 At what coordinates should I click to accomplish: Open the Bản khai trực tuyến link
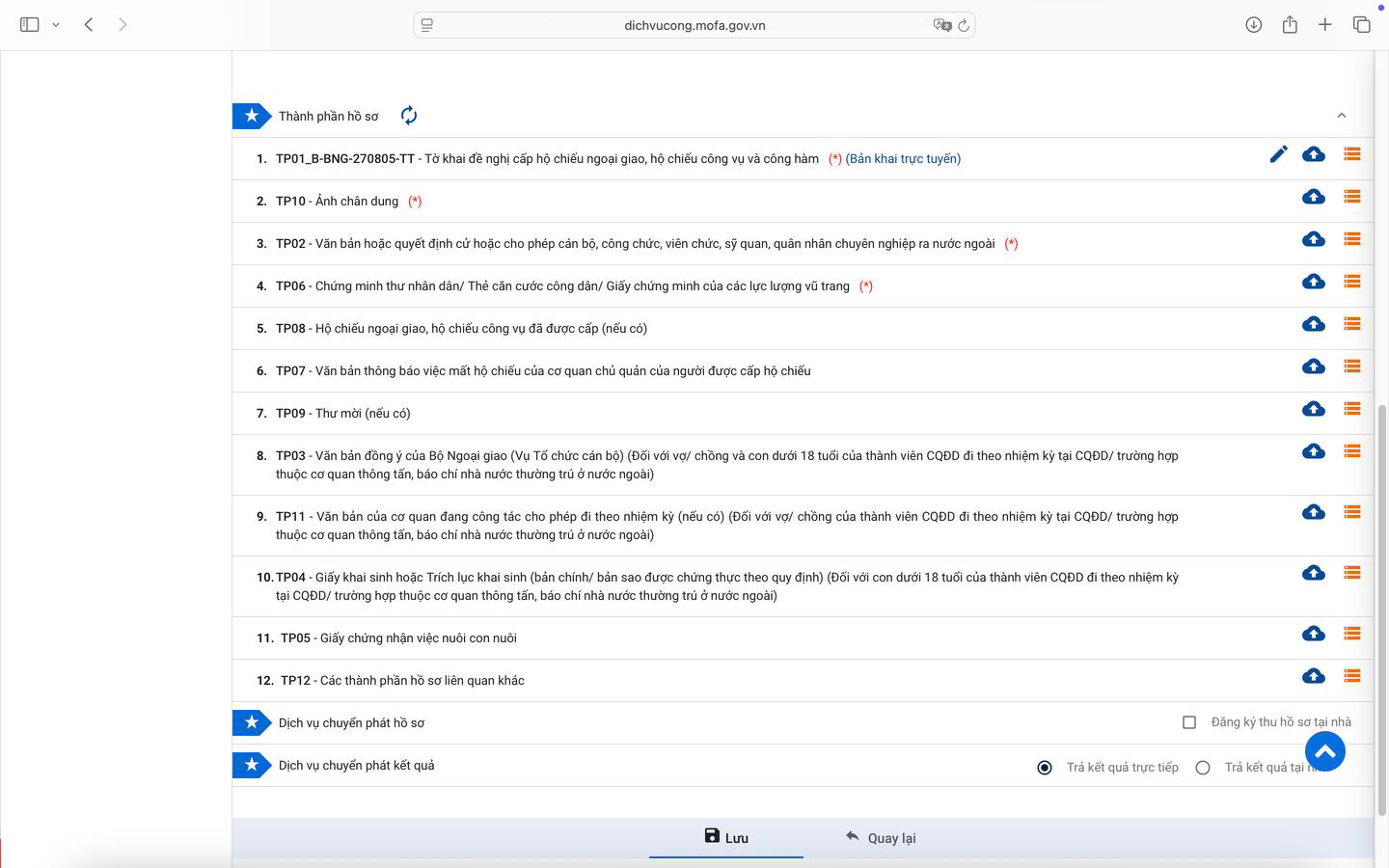[x=903, y=159]
